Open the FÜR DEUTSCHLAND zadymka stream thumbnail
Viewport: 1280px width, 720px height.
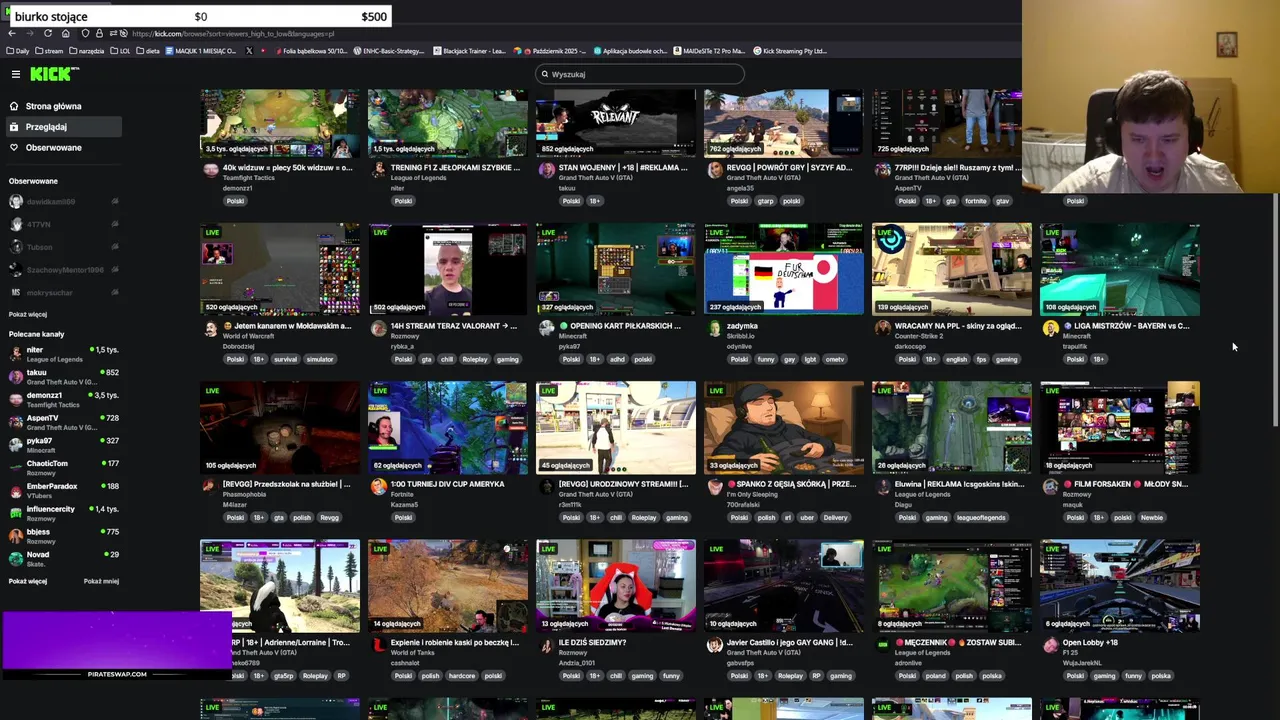click(x=783, y=269)
